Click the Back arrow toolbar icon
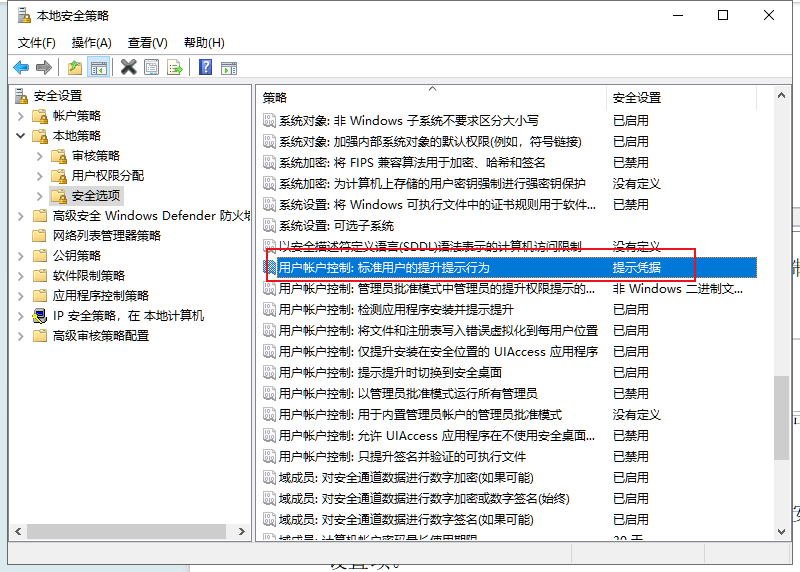Image resolution: width=800 pixels, height=572 pixels. tap(21, 67)
